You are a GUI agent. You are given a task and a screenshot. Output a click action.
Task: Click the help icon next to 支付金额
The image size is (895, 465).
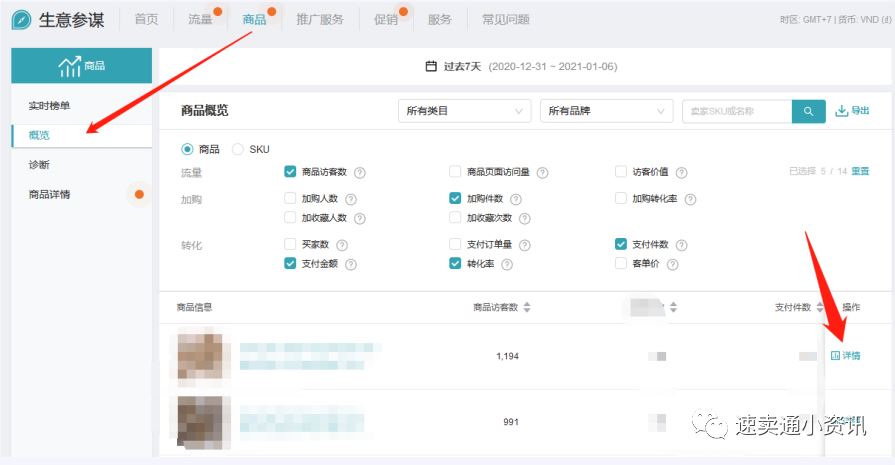351,264
